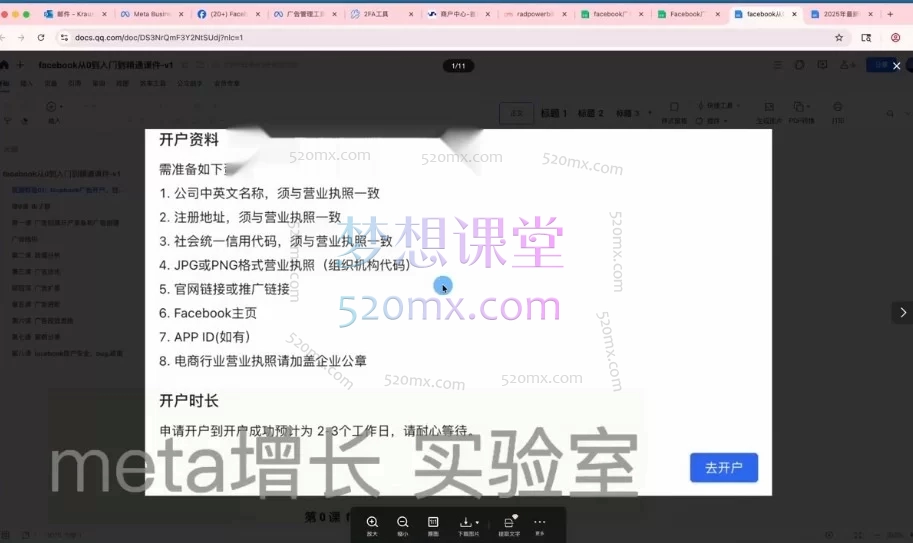The image size is (913, 543).
Task: Open the reading list / media icon near star
Action: (x=866, y=37)
